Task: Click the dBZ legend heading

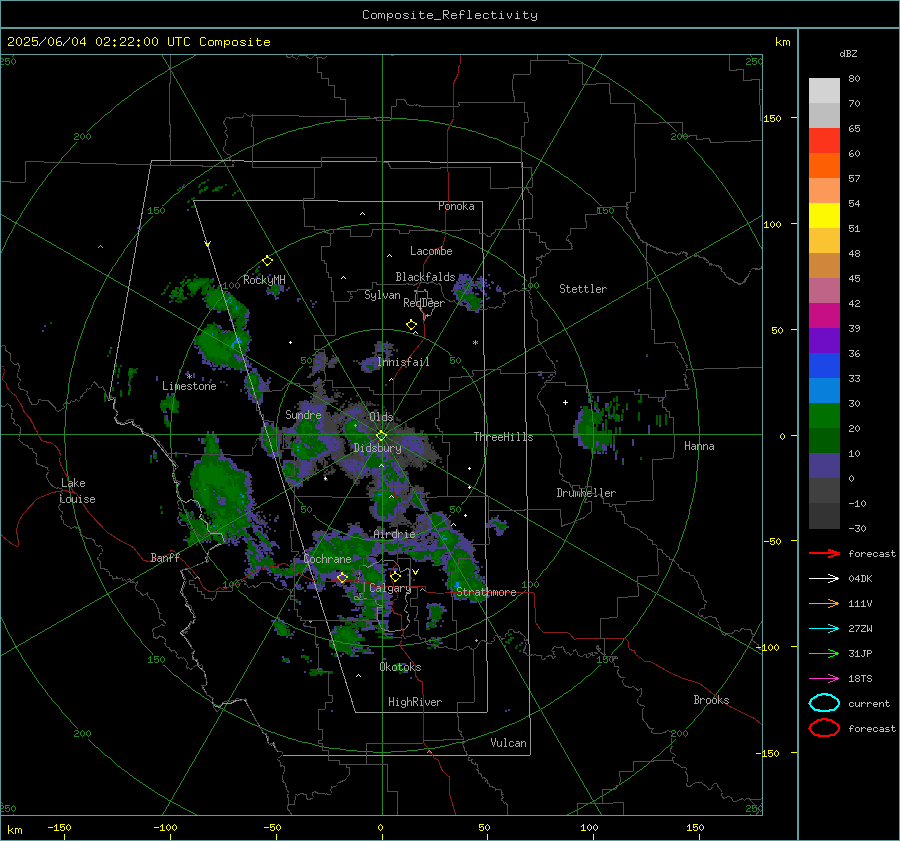Action: click(x=848, y=53)
